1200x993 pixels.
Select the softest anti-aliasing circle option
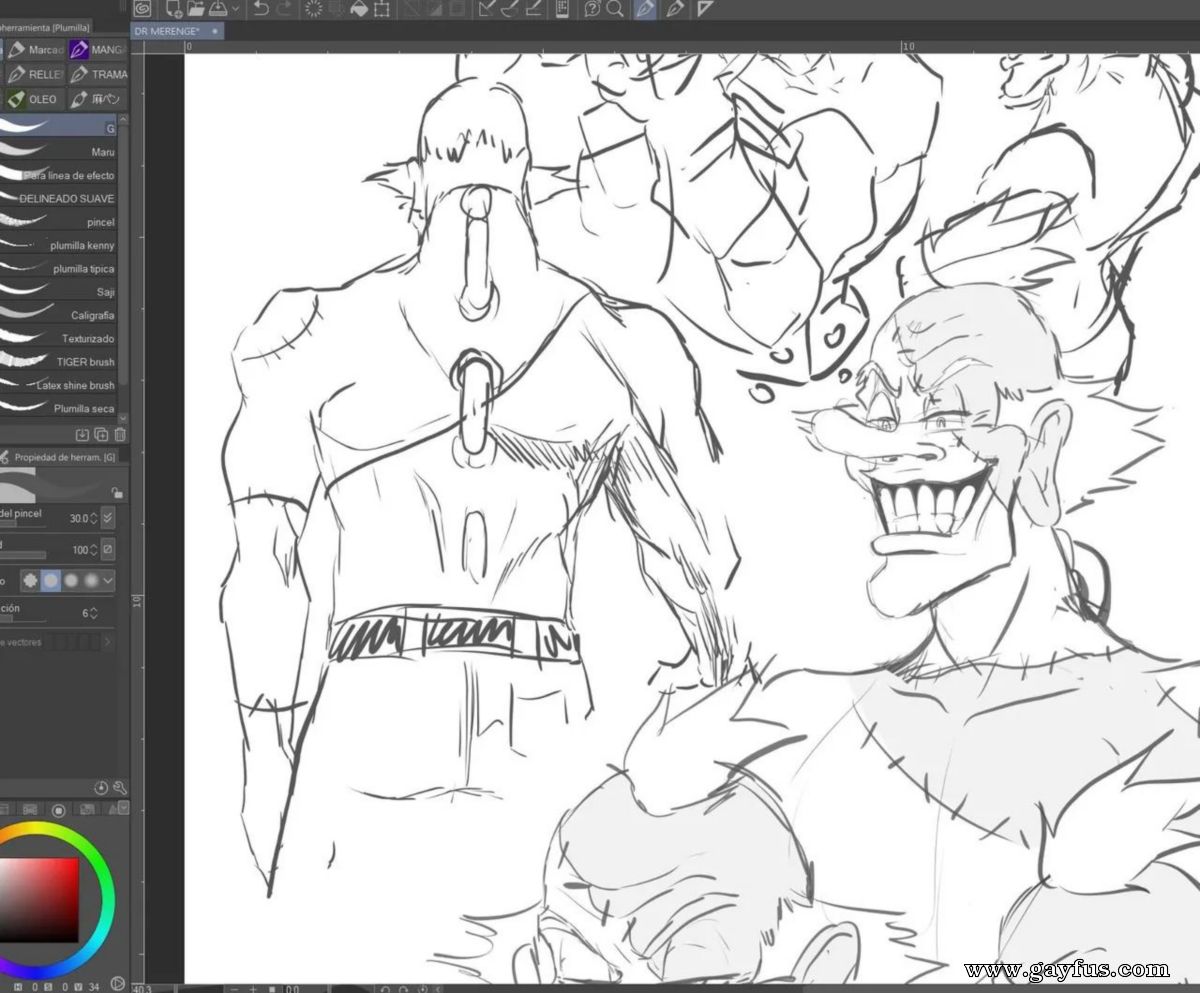[91, 580]
